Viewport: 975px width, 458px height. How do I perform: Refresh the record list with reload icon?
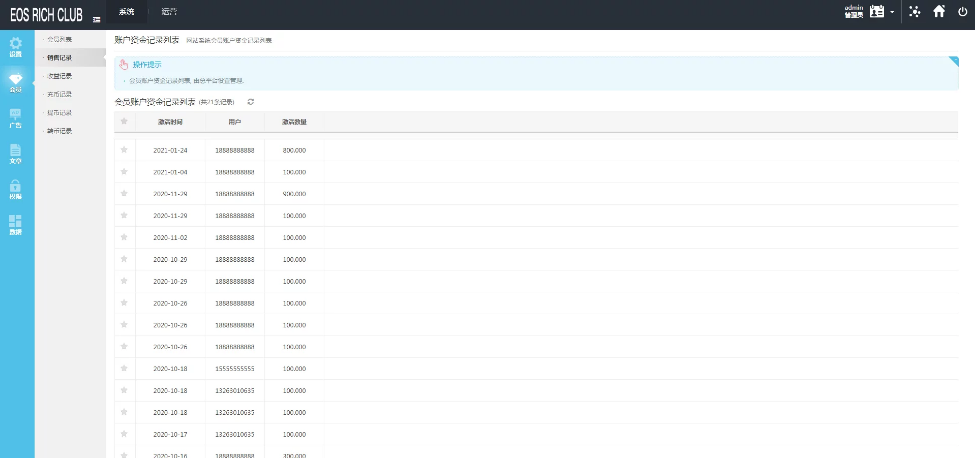click(x=251, y=102)
